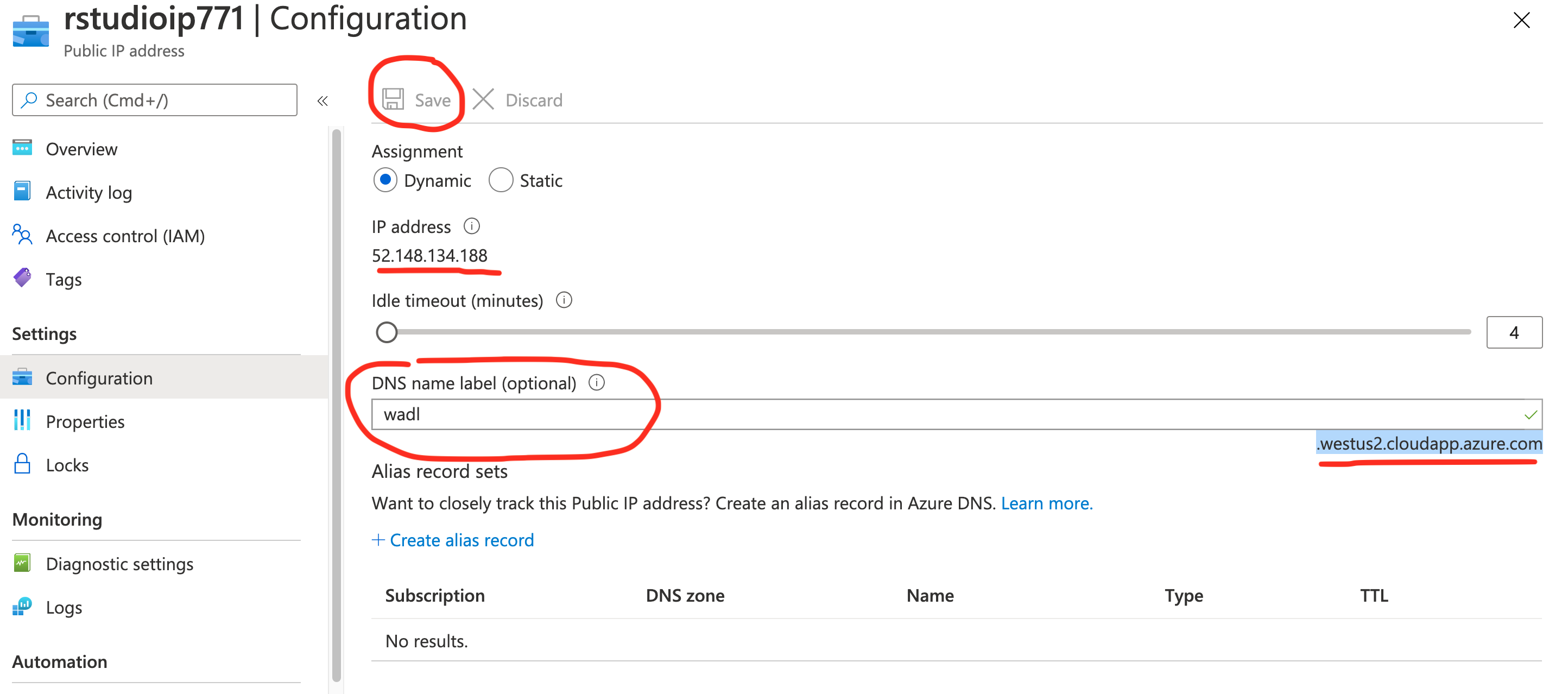The width and height of the screenshot is (1568, 694).
Task: Collapse the sidebar with double chevron
Action: pos(323,101)
